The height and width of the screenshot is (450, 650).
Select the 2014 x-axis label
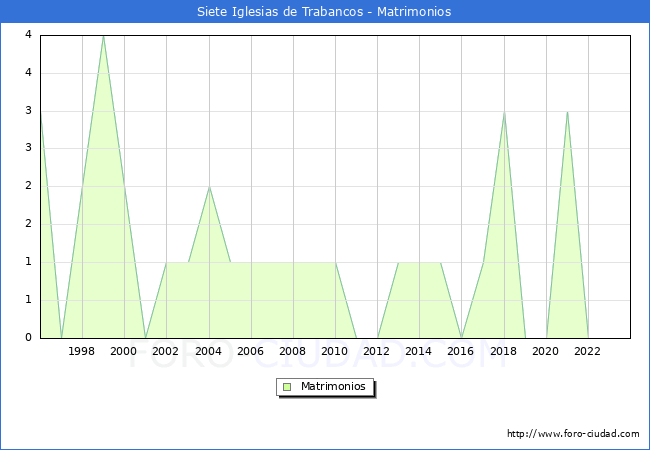(x=419, y=351)
